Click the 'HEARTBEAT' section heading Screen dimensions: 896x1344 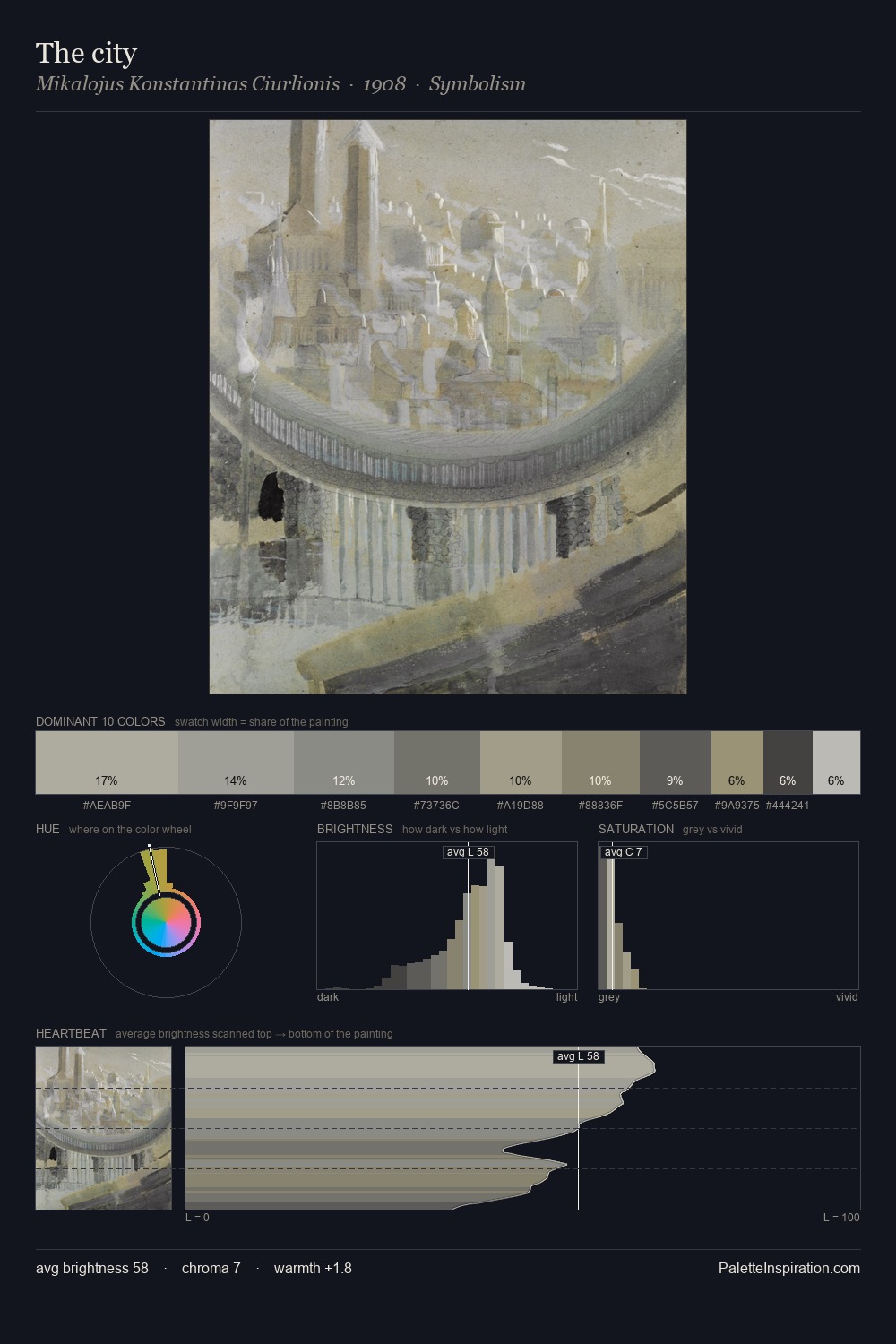(71, 1033)
